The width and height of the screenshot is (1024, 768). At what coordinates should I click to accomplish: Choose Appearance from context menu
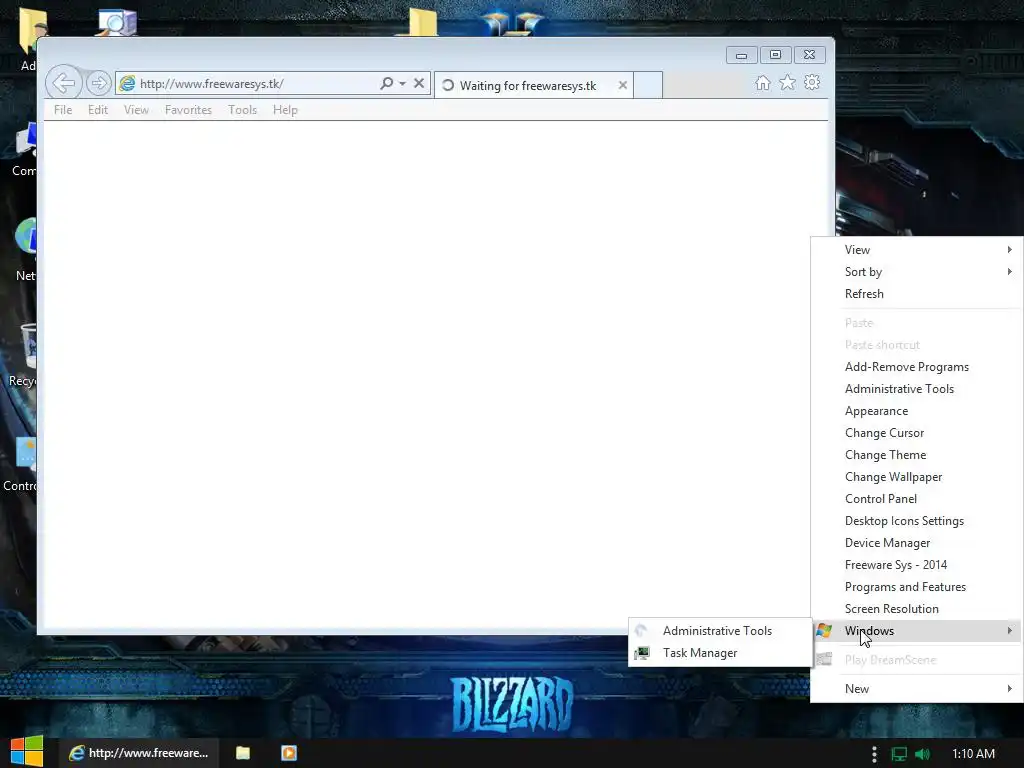pyautogui.click(x=916, y=411)
